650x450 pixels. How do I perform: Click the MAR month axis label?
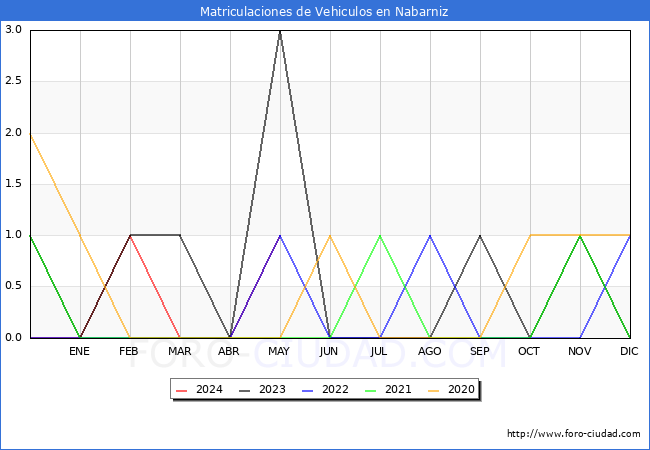click(x=179, y=351)
